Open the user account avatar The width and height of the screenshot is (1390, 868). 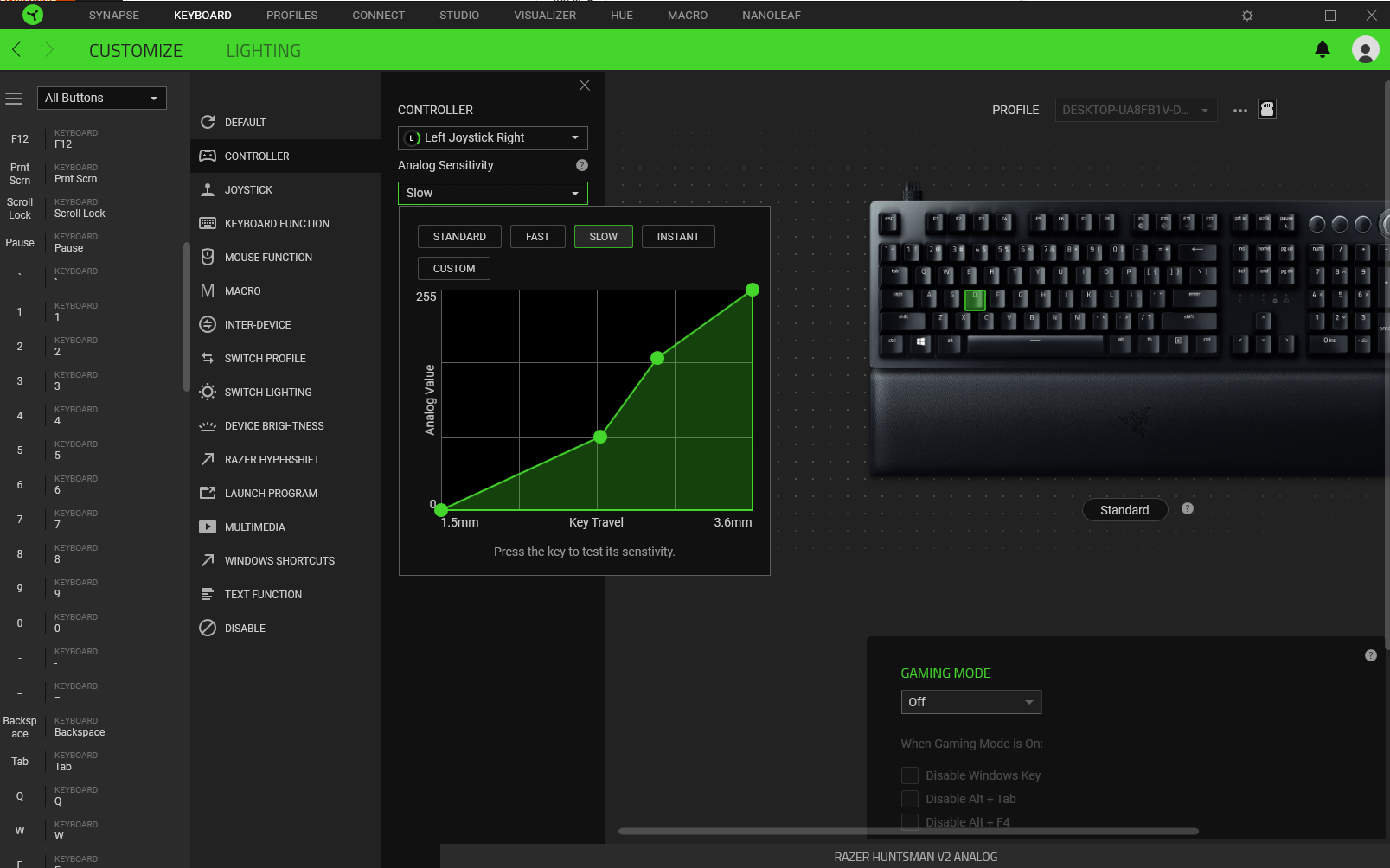point(1366,50)
